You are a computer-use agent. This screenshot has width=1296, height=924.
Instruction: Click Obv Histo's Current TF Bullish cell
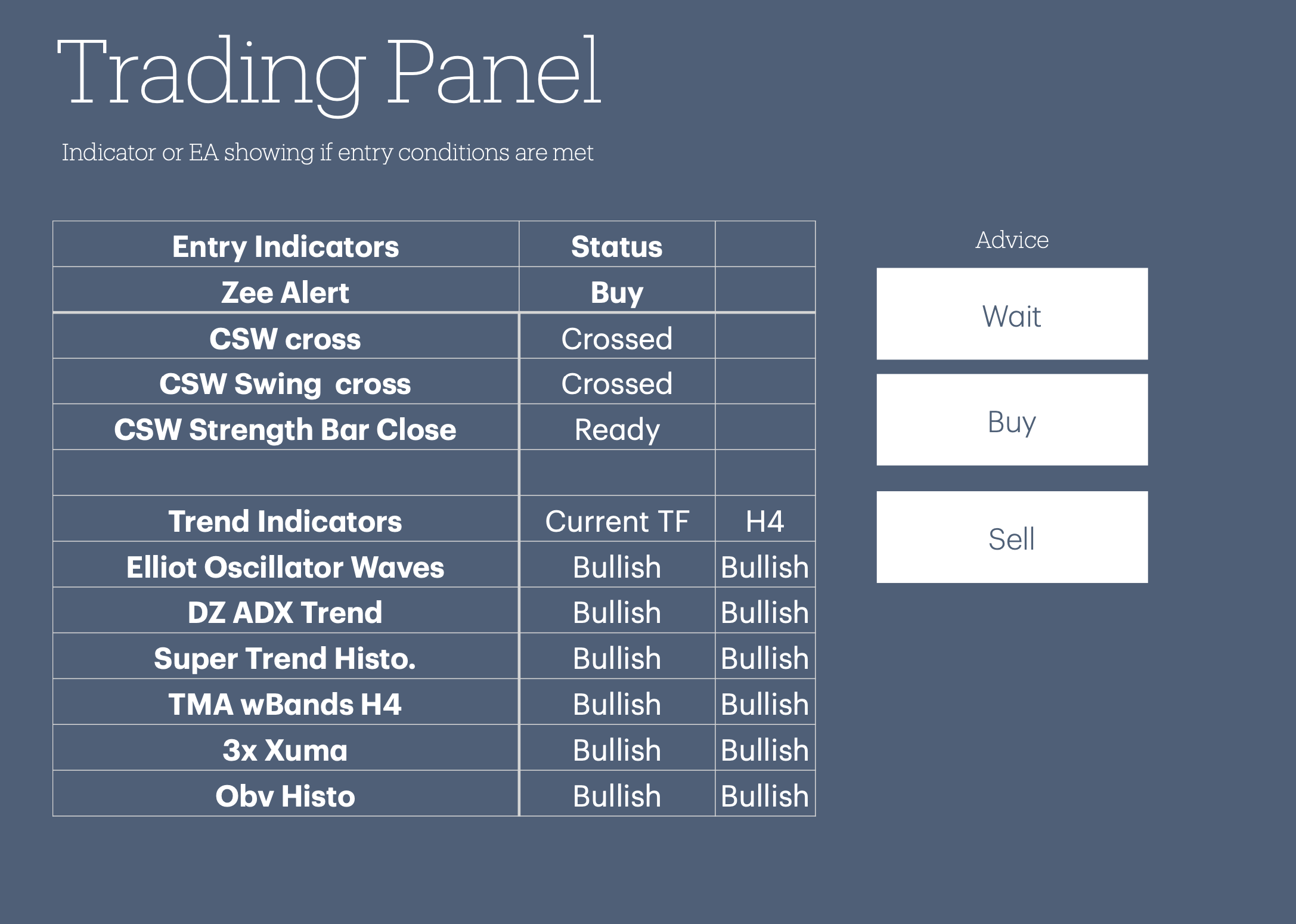click(616, 796)
